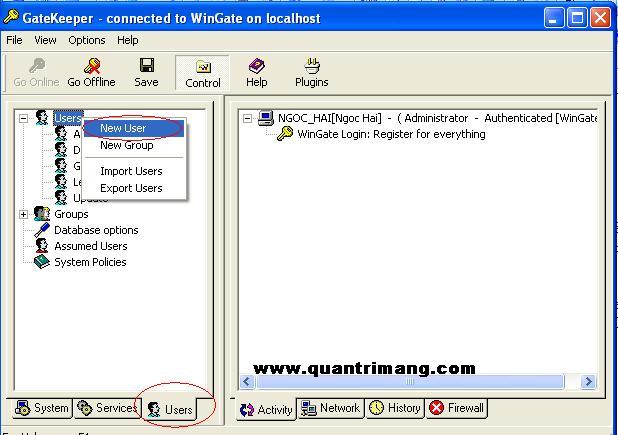Collapse the Users tree node
This screenshot has width=618, height=435.
pos(24,118)
